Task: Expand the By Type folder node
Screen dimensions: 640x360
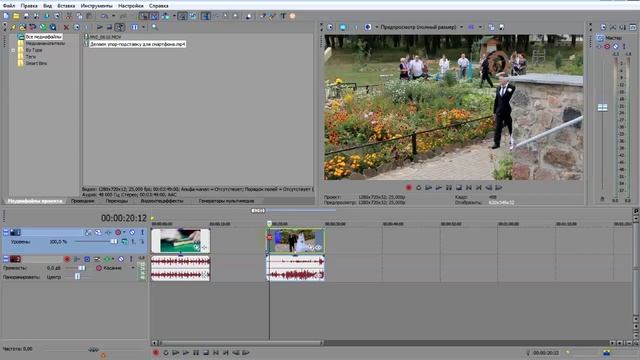Action: tap(13, 50)
